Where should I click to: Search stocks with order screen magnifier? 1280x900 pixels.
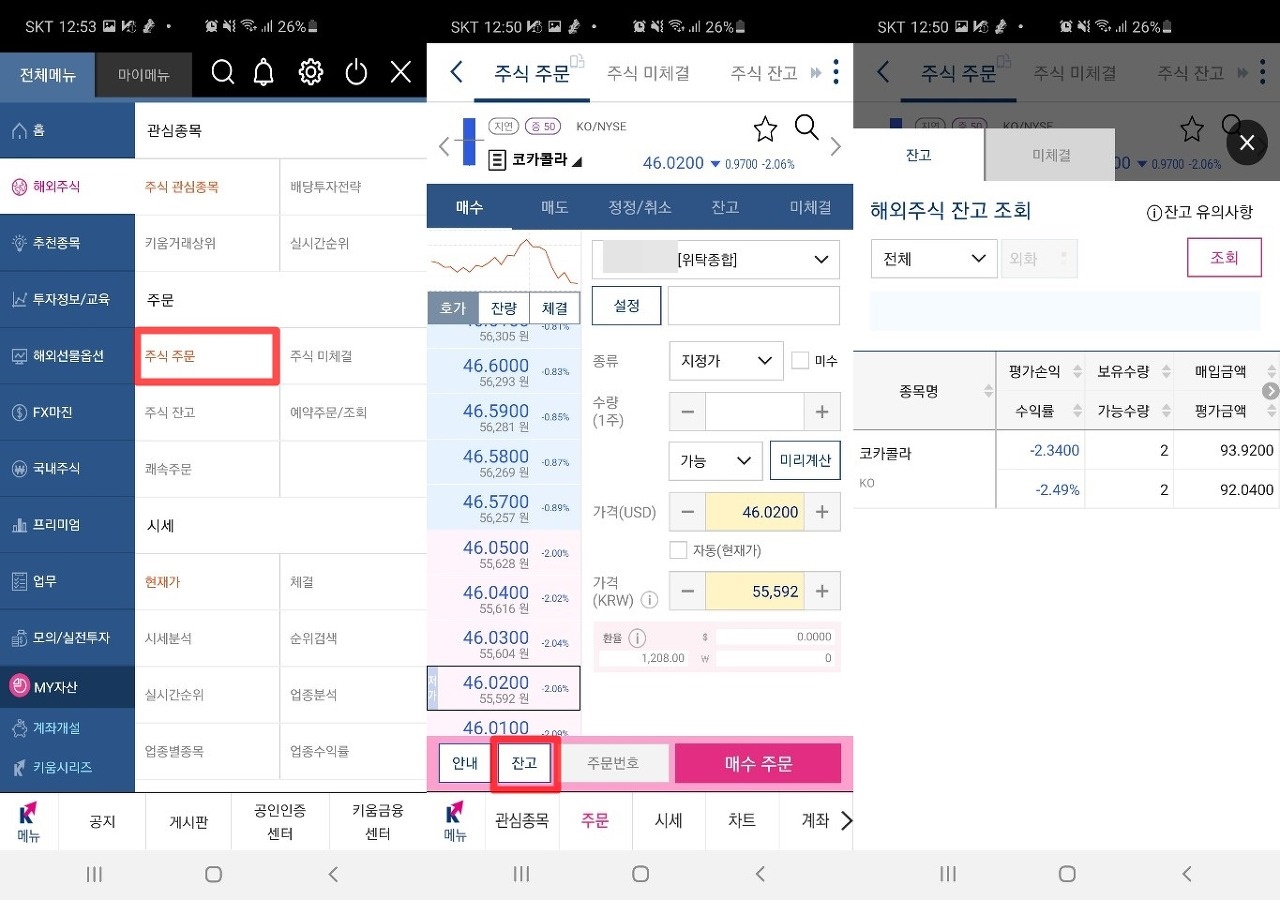(807, 127)
